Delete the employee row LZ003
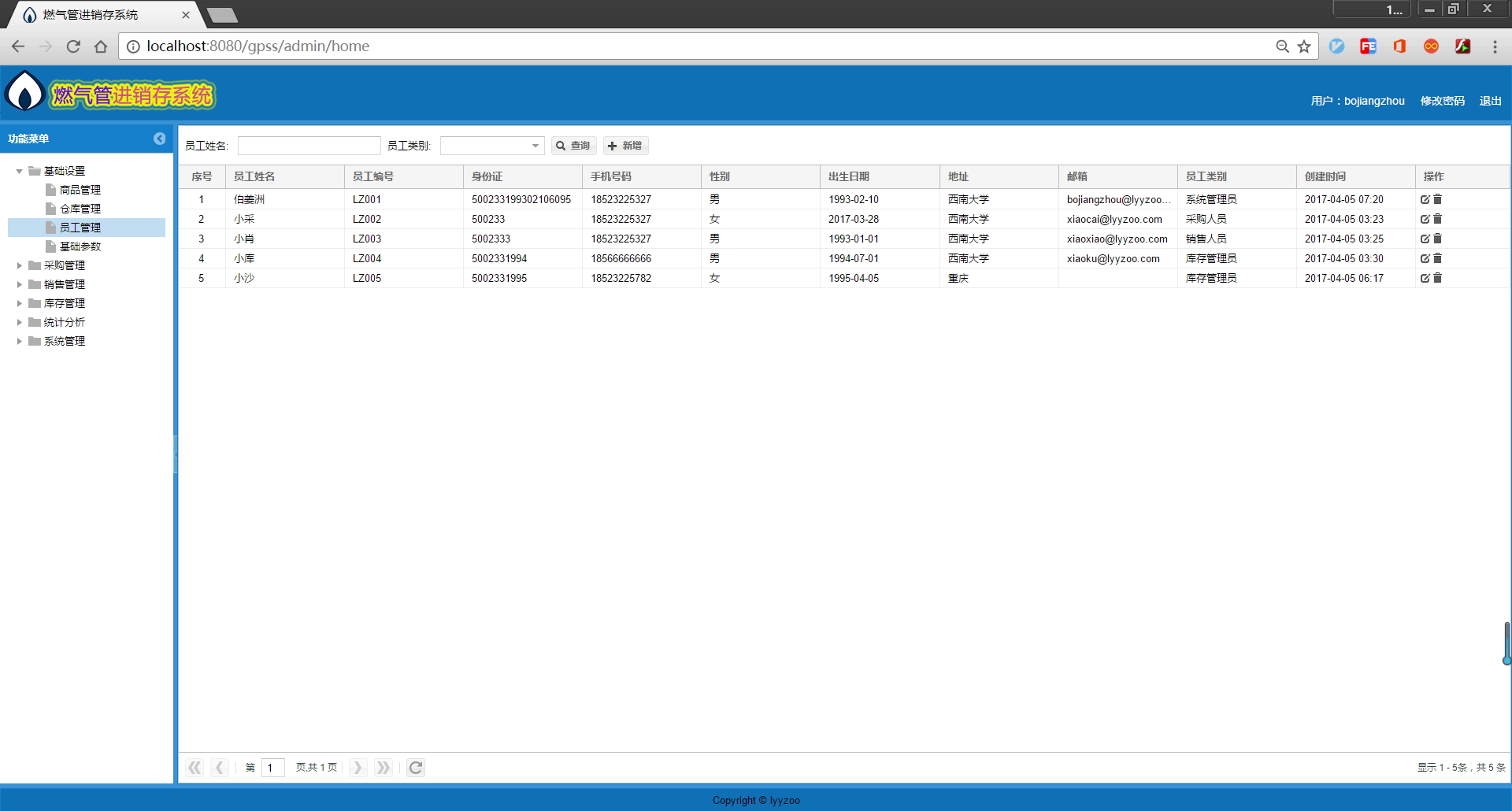1512x811 pixels. pyautogui.click(x=1437, y=239)
